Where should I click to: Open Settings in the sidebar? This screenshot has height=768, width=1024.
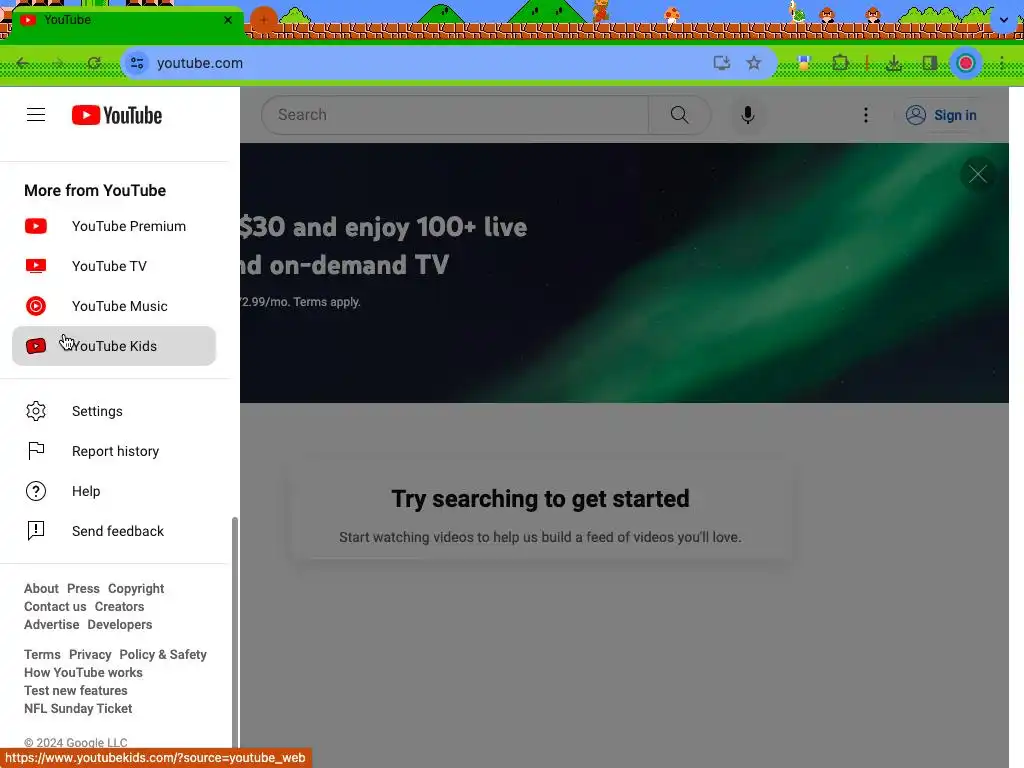(114, 411)
